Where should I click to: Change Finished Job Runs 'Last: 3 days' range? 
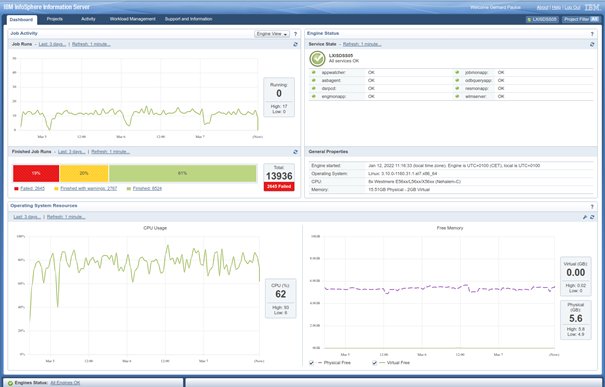point(72,152)
